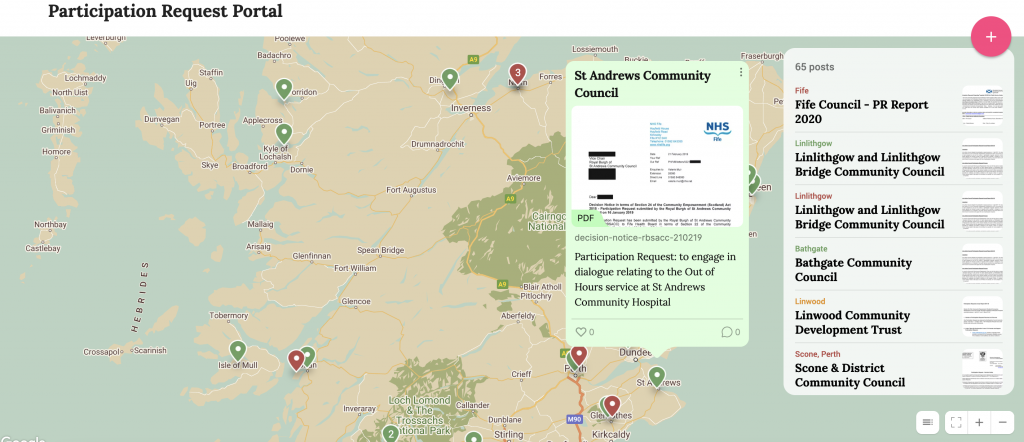Open comments on the St Andrews post
The width and height of the screenshot is (1024, 442).
[727, 332]
